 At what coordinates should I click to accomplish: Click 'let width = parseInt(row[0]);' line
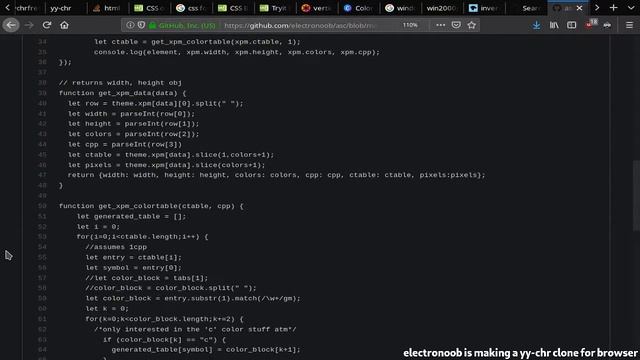(x=131, y=114)
